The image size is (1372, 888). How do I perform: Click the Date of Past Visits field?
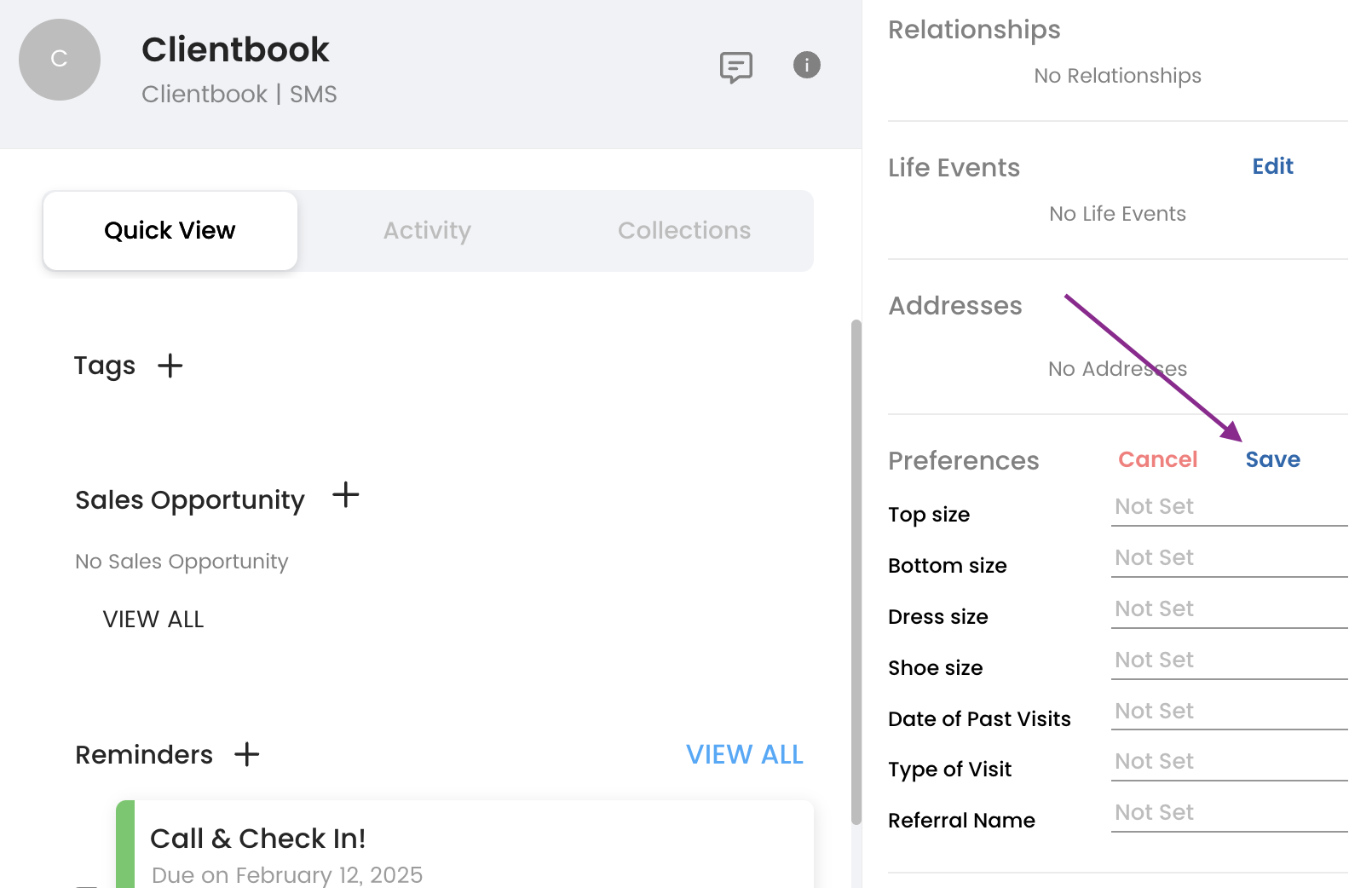(x=1228, y=712)
